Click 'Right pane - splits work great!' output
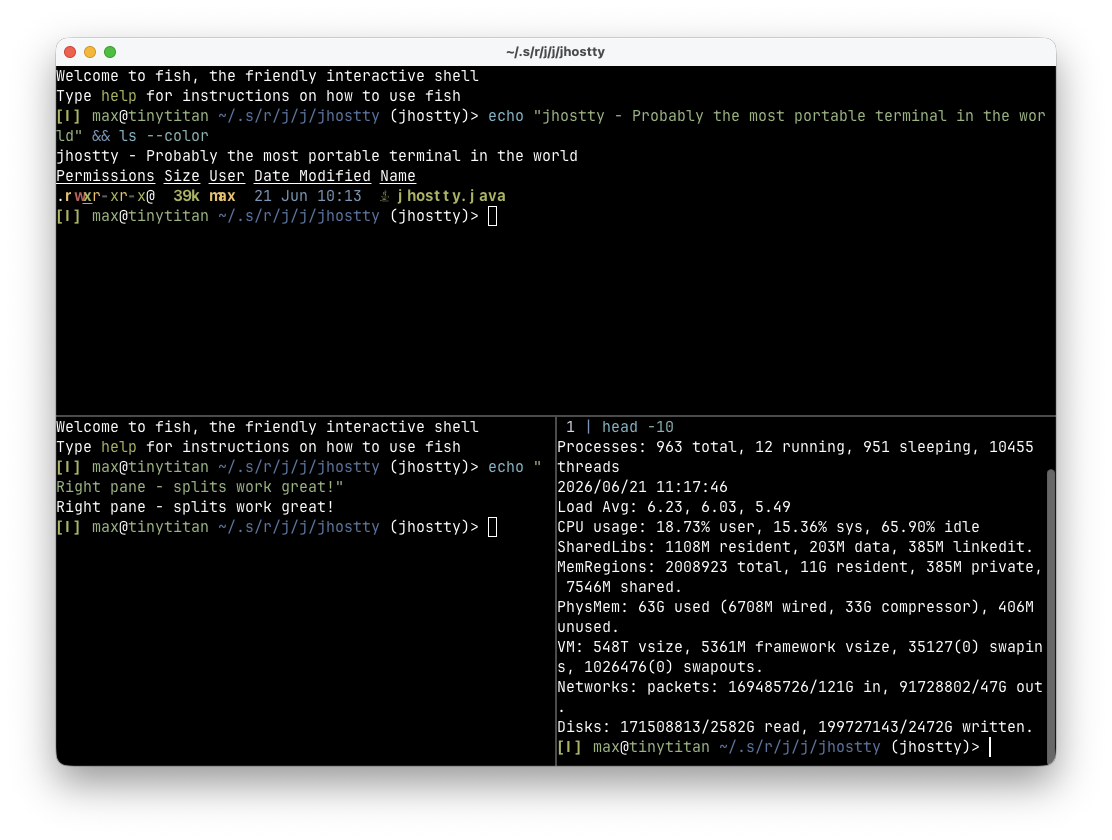 [x=195, y=507]
